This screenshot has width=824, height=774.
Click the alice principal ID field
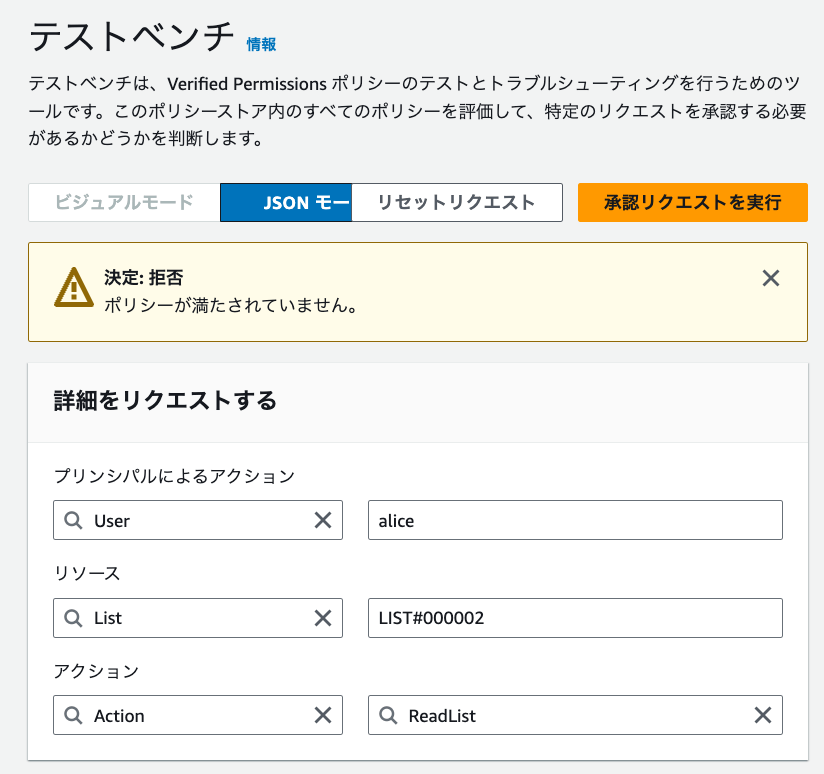coord(575,520)
